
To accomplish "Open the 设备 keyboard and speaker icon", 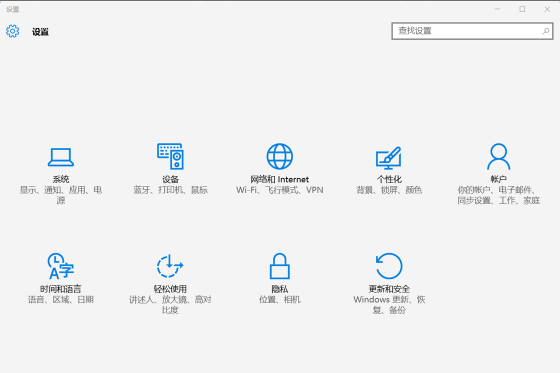I will coord(170,156).
